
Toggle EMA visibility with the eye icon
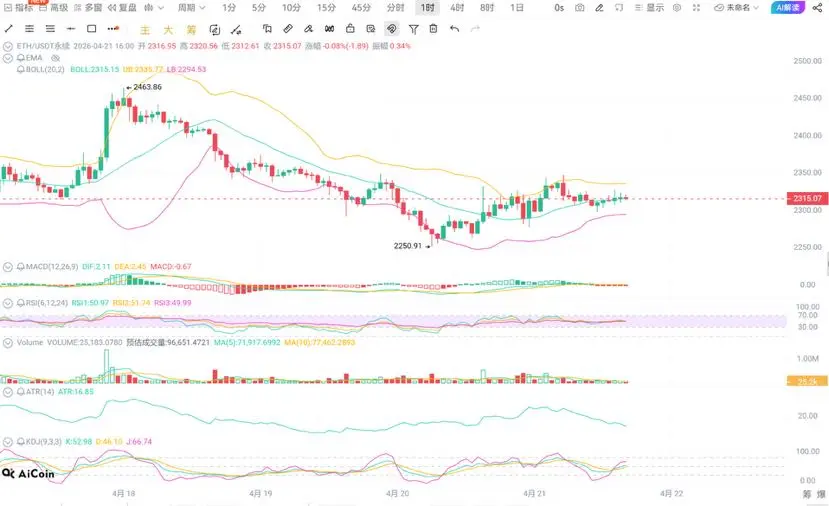point(56,58)
